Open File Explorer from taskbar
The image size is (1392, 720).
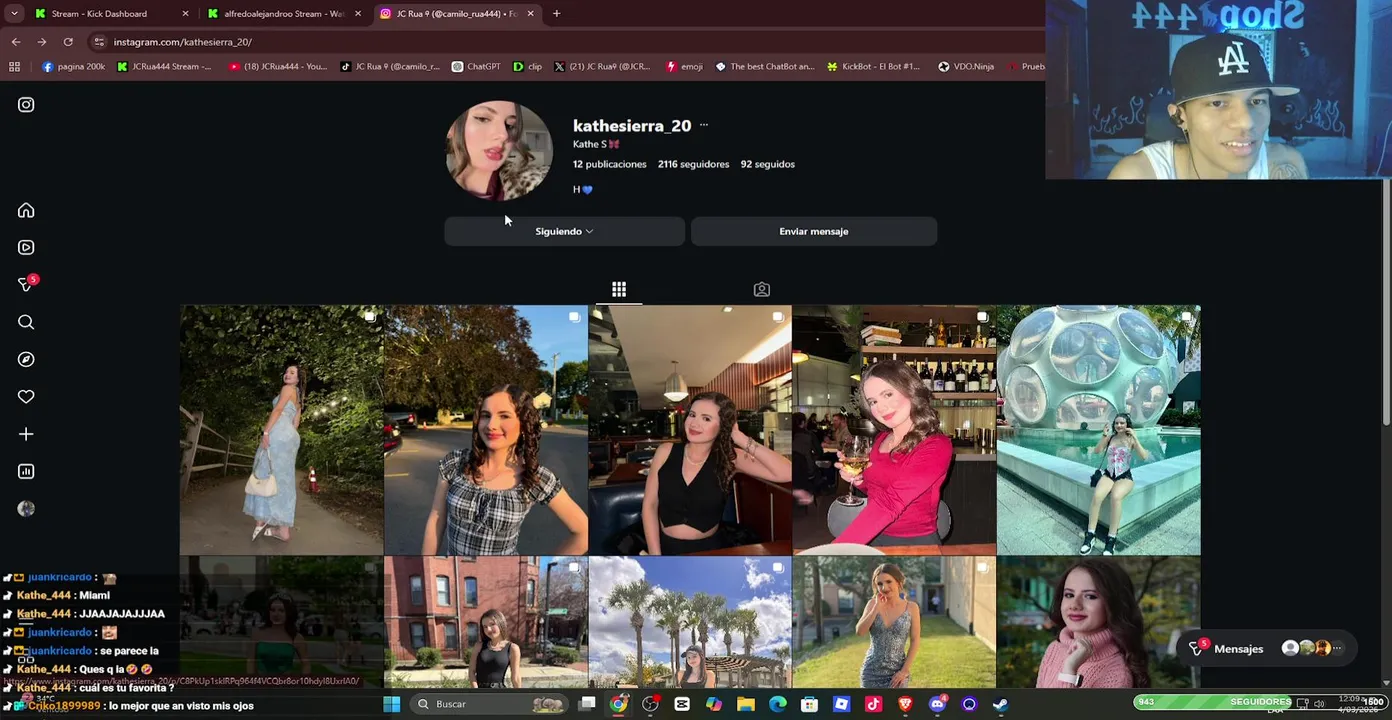746,704
